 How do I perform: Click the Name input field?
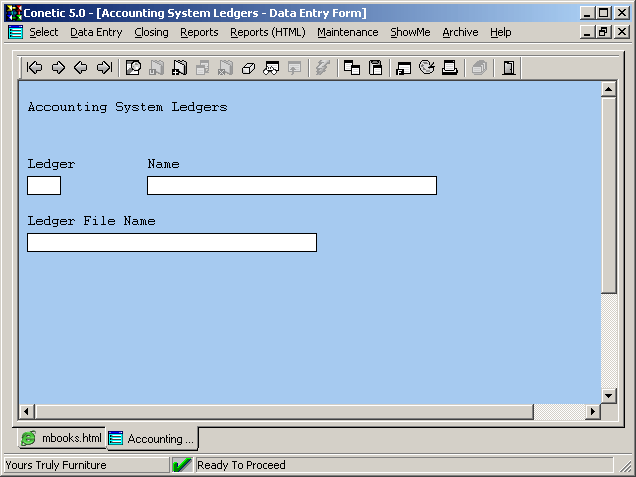(291, 185)
